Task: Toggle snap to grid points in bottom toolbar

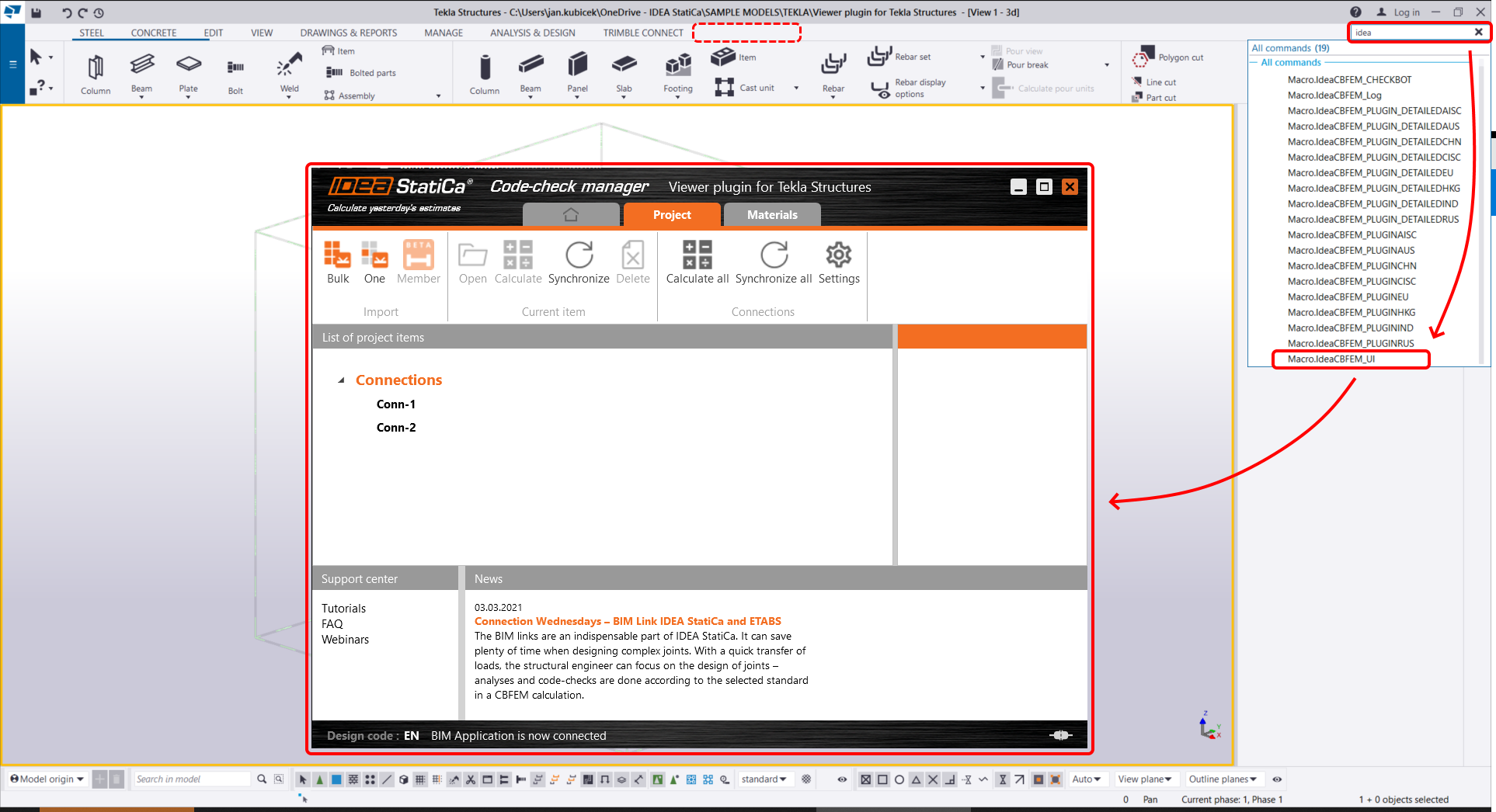Action: [x=419, y=779]
